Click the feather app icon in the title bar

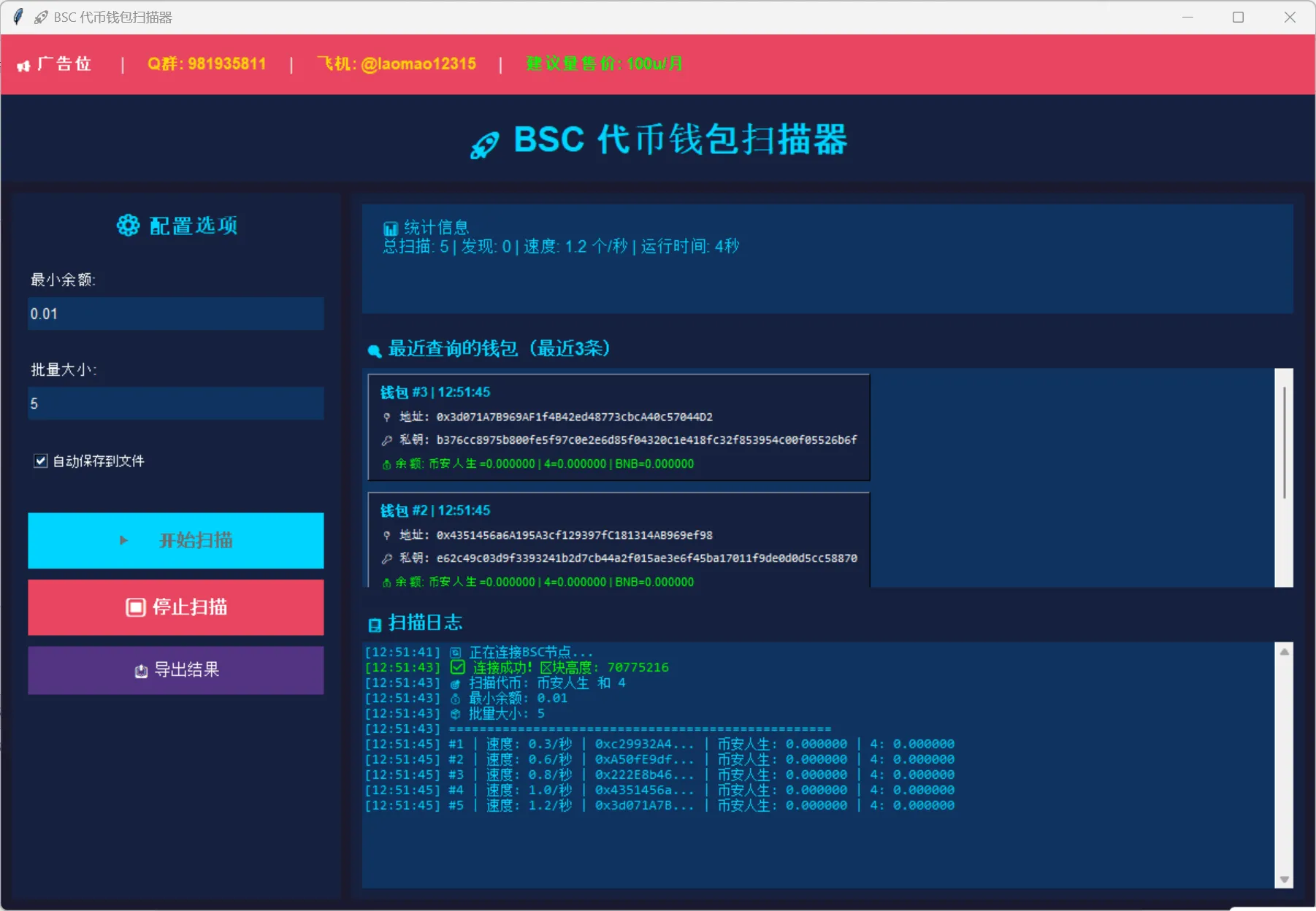point(18,17)
